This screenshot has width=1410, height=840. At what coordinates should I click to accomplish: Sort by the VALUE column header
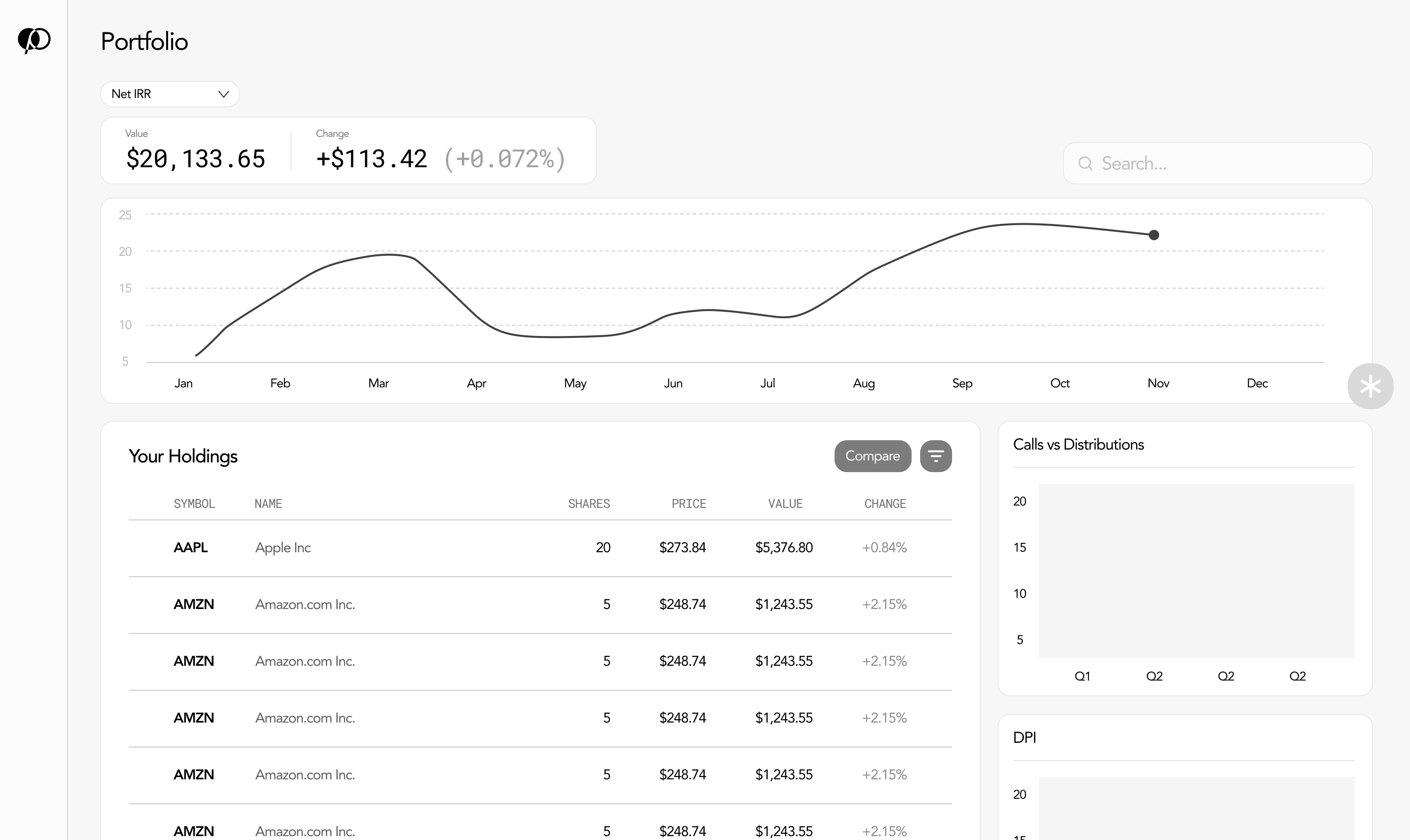click(x=785, y=504)
